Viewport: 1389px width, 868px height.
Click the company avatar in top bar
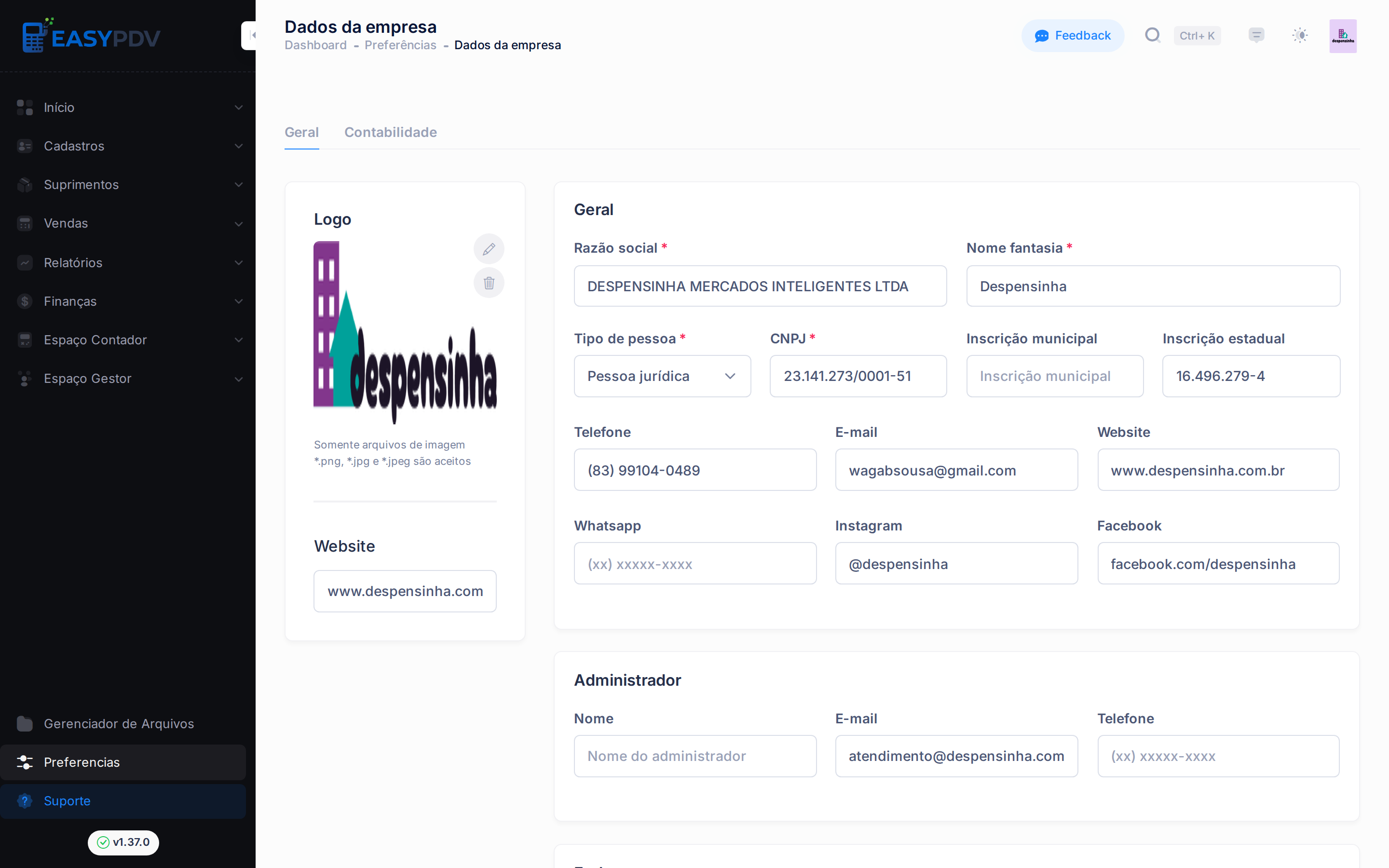pos(1343,36)
